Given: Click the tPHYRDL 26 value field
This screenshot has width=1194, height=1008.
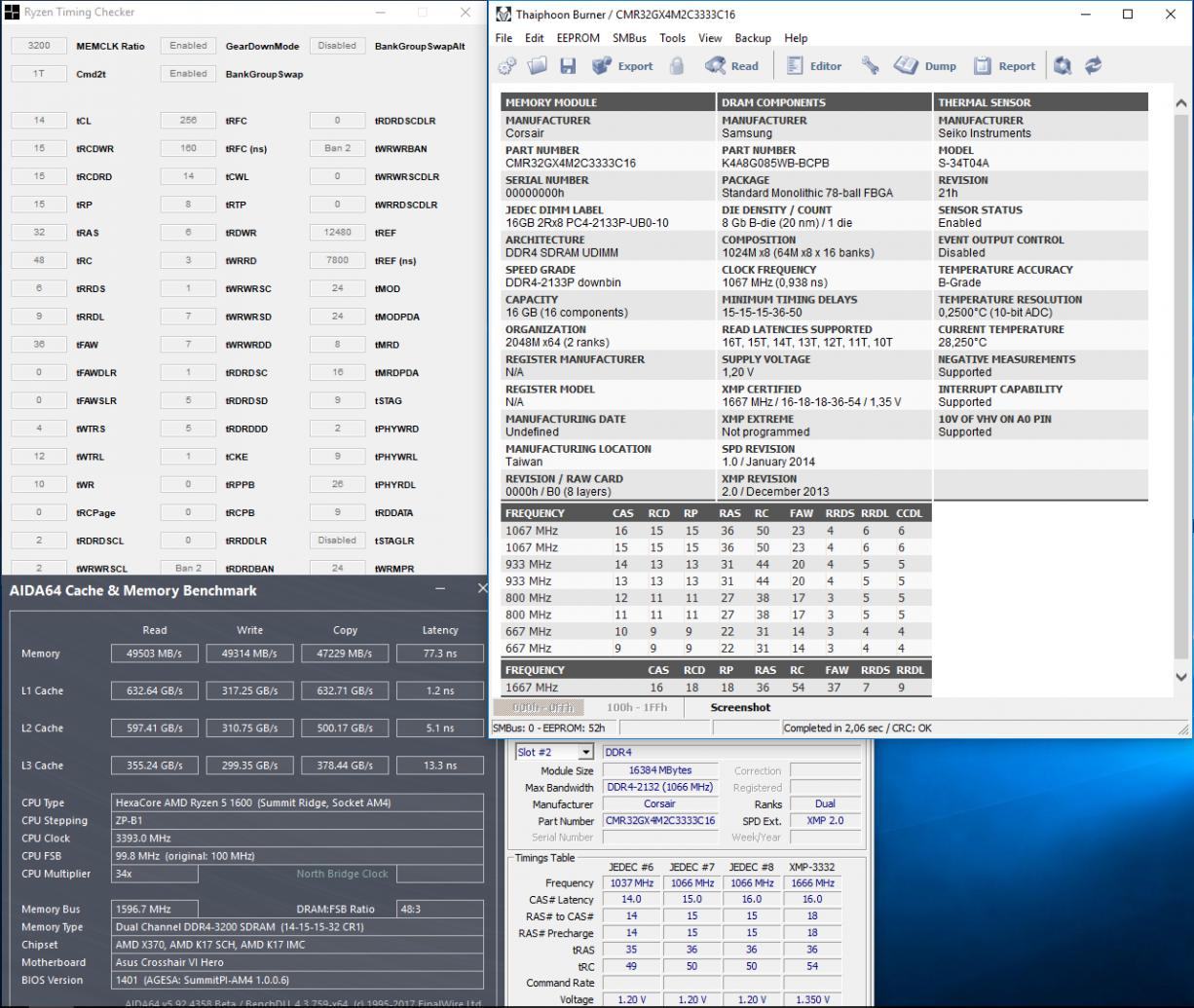Looking at the screenshot, I should [x=337, y=485].
